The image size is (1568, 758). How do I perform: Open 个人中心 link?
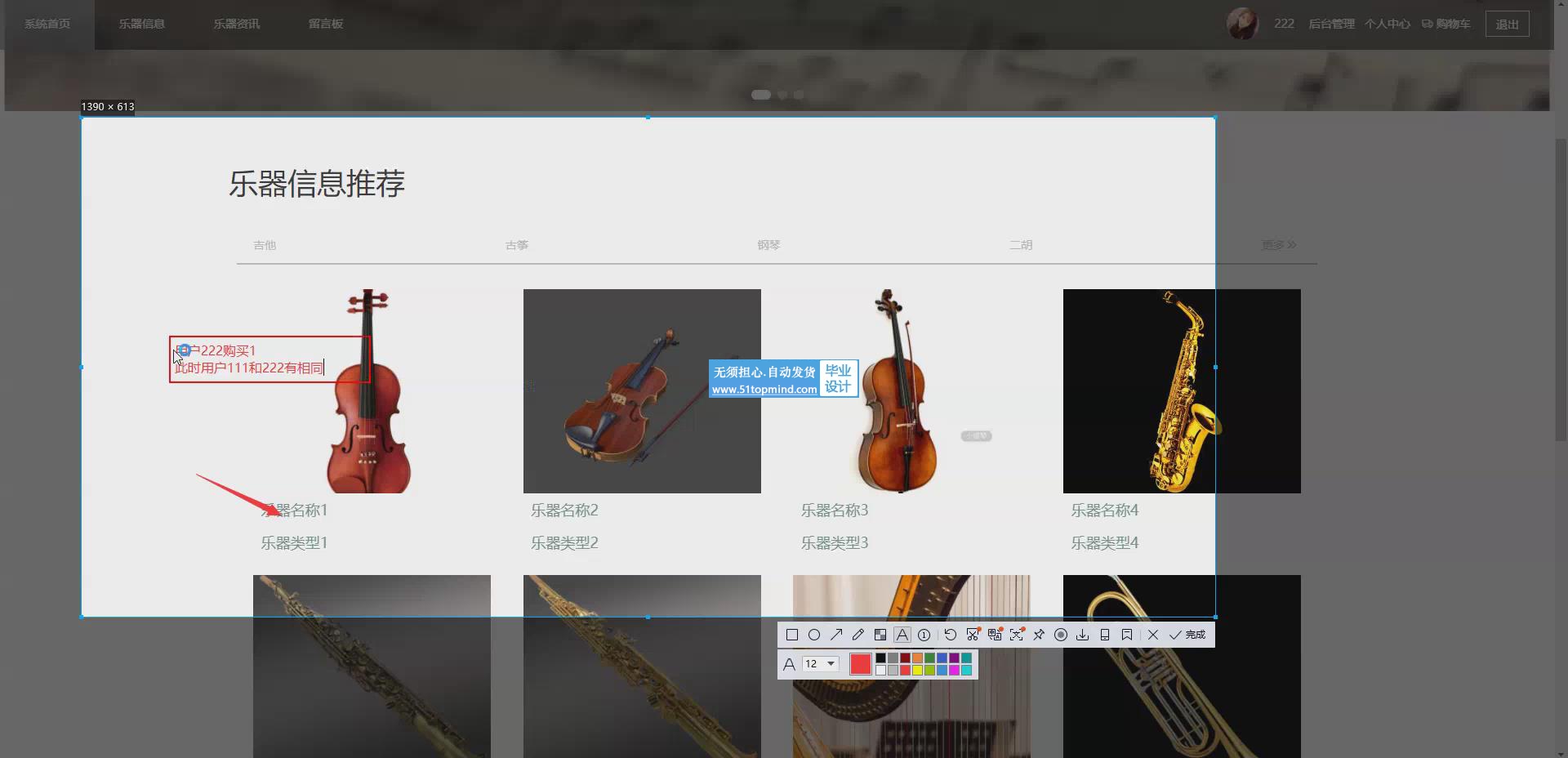click(1387, 24)
